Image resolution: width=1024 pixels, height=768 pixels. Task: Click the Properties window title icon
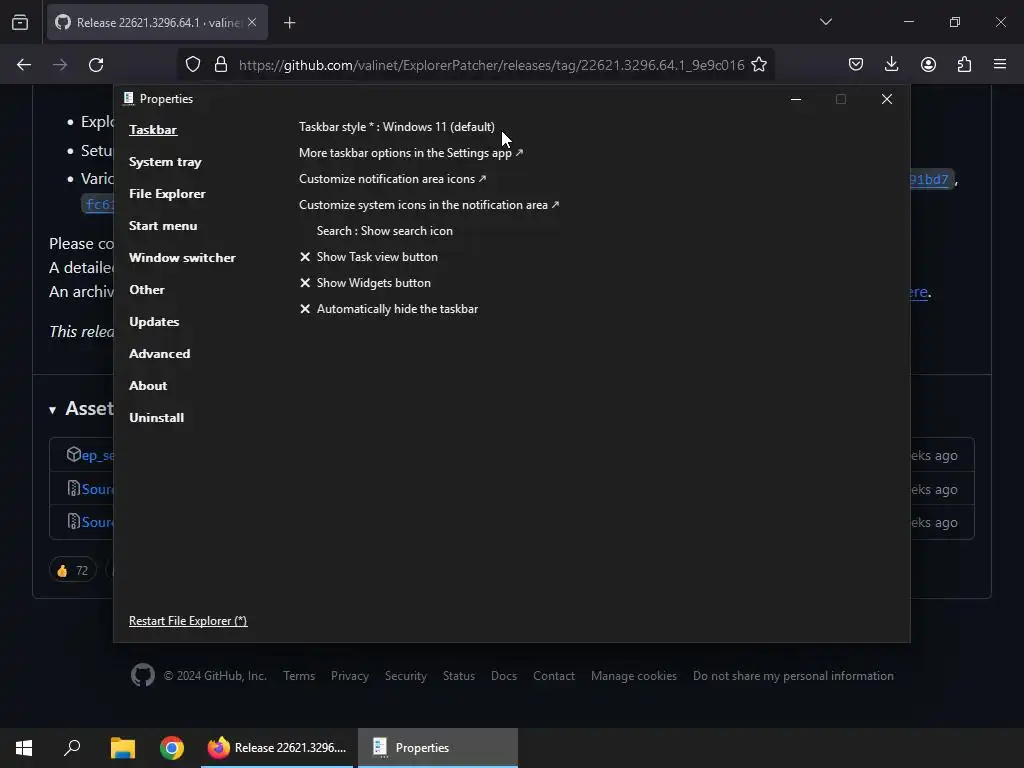point(129,99)
